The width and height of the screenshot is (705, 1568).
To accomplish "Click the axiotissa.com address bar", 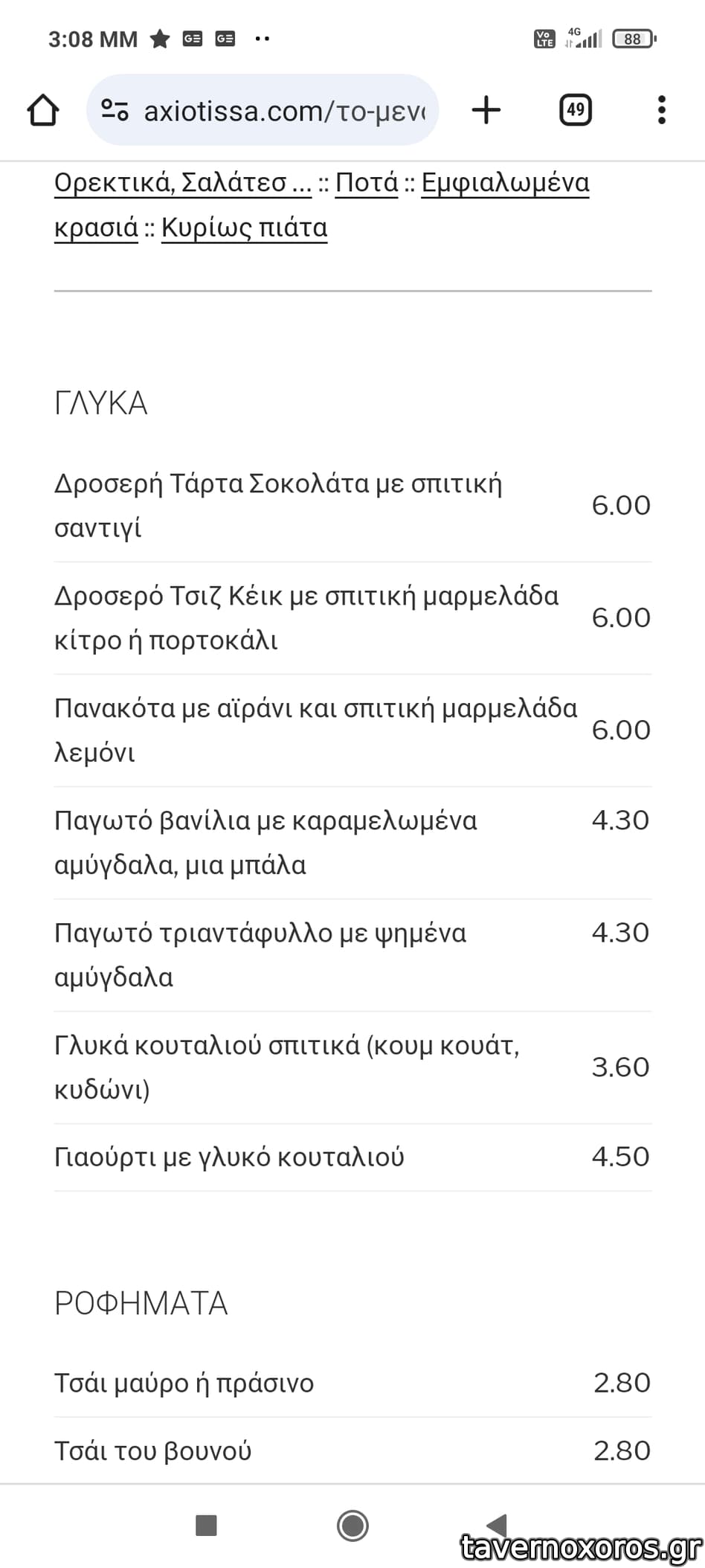I will 284,111.
